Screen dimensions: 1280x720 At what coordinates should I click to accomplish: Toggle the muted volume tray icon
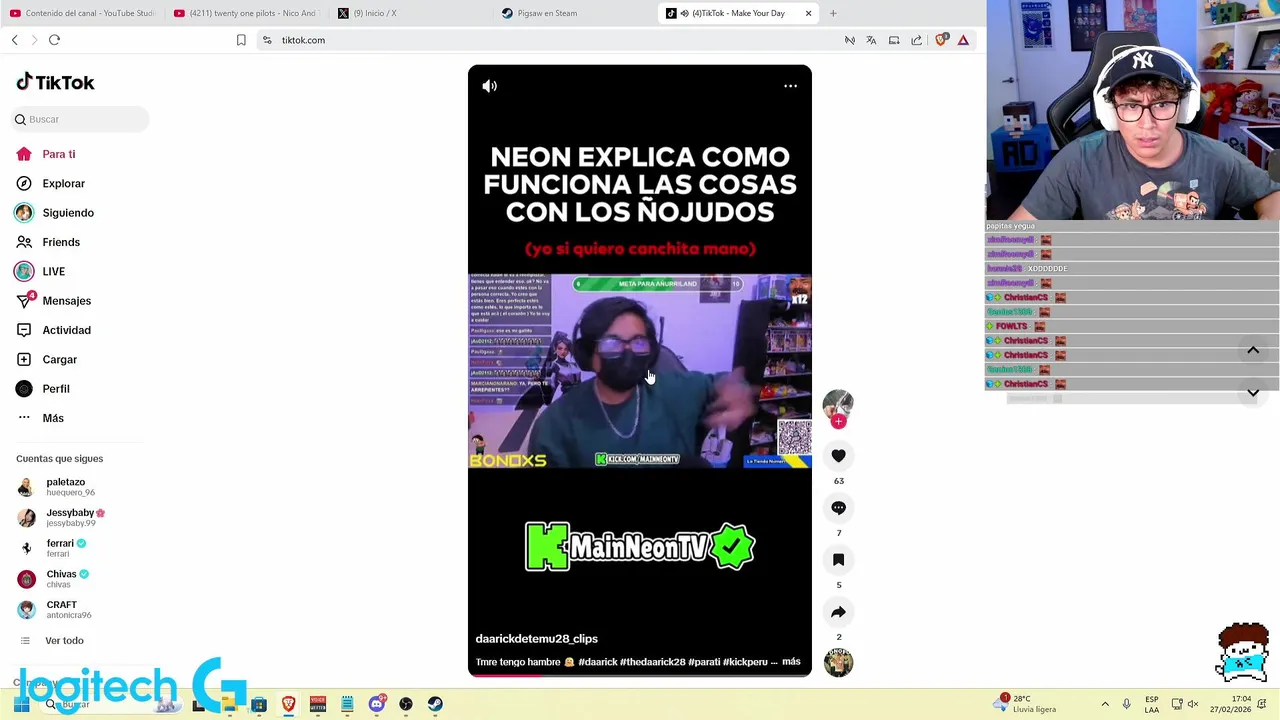pos(1193,704)
